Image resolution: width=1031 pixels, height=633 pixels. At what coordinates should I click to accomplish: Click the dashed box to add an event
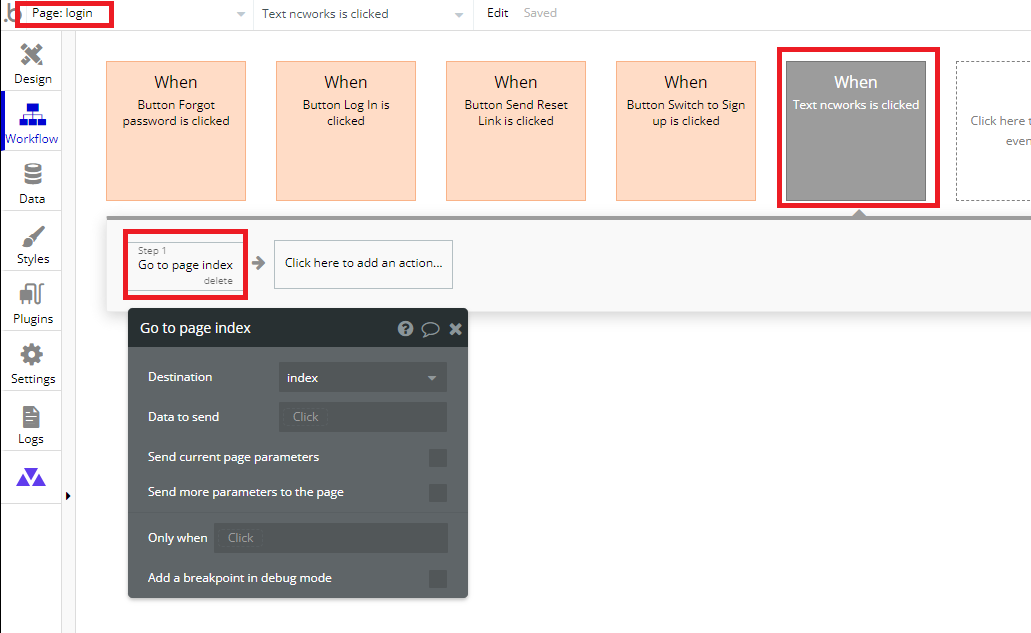pos(994,131)
